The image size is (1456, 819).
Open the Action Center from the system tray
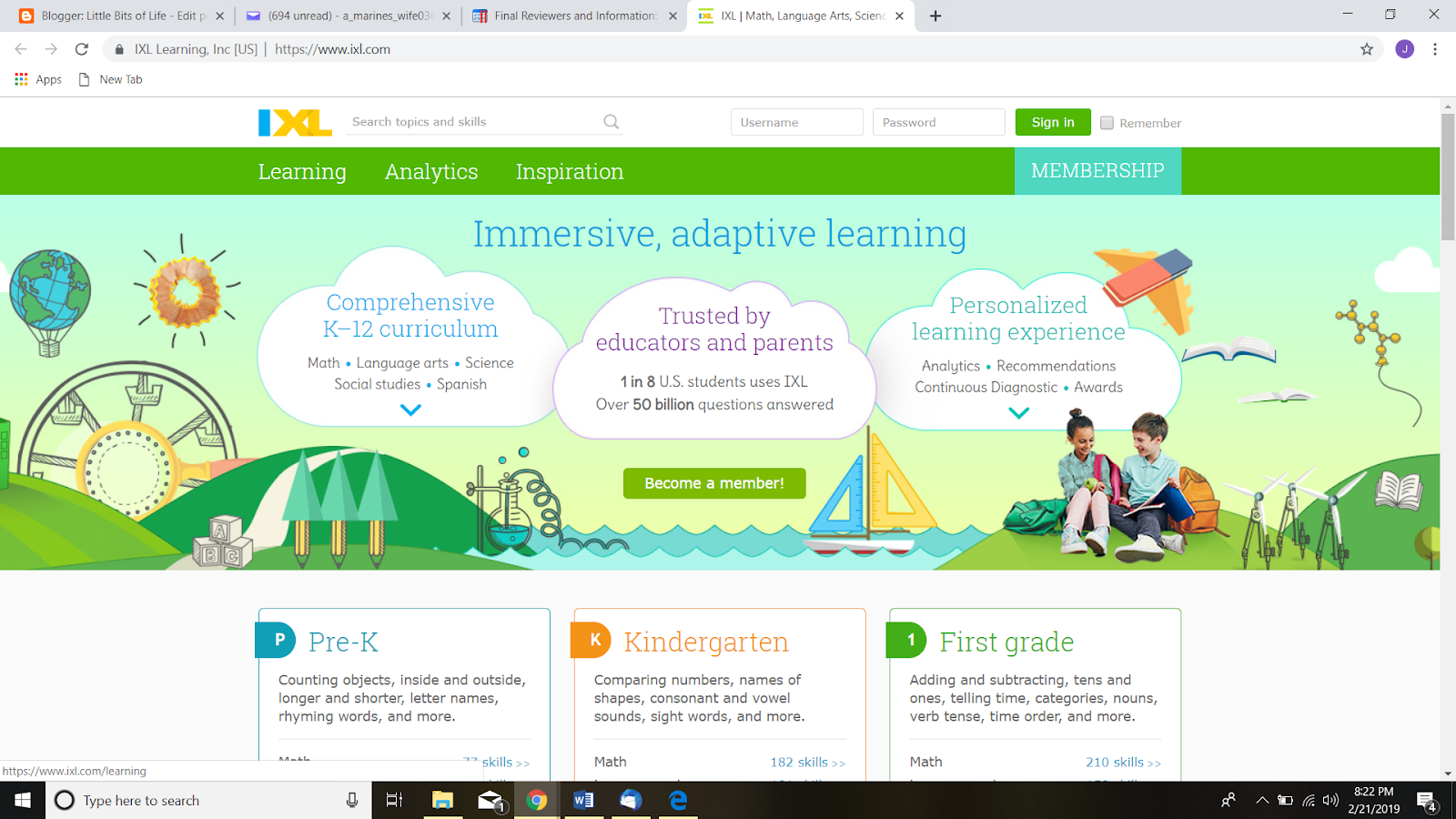[1424, 800]
